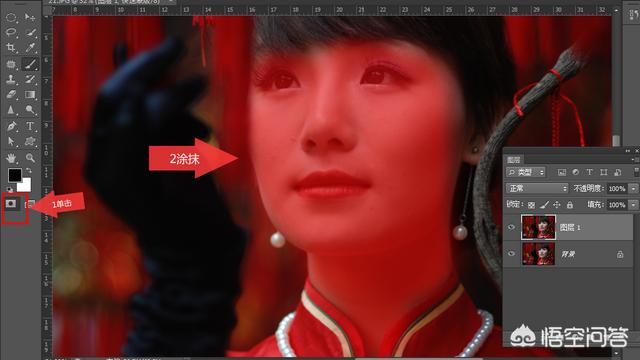The height and width of the screenshot is (360, 640).
Task: Select the Clone Stamp tool
Action: tap(11, 79)
